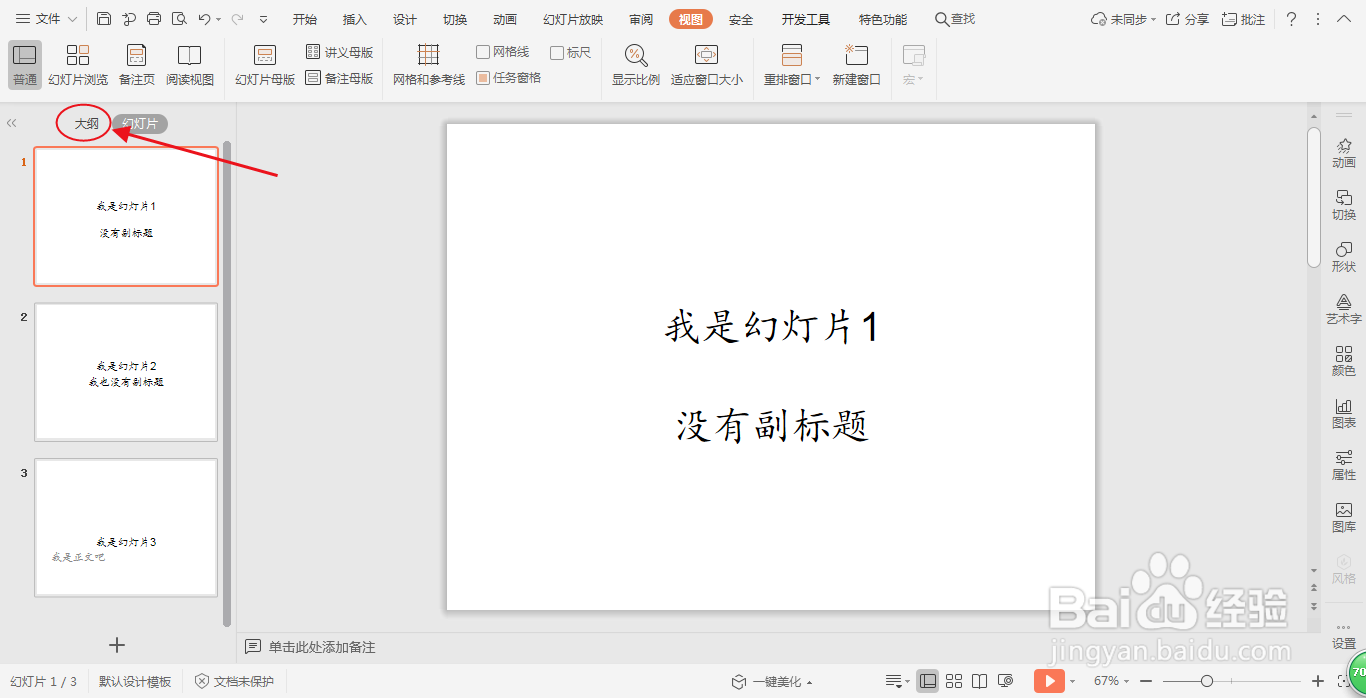Toggle normal view icon in status bar
This screenshot has width=1366, height=698.
pyautogui.click(x=927, y=681)
